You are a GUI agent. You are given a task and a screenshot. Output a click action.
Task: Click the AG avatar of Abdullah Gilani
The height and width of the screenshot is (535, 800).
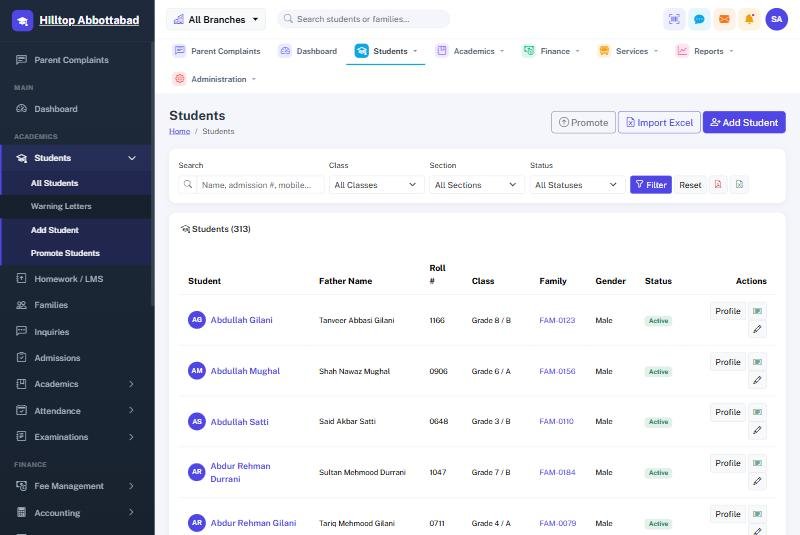tap(197, 320)
